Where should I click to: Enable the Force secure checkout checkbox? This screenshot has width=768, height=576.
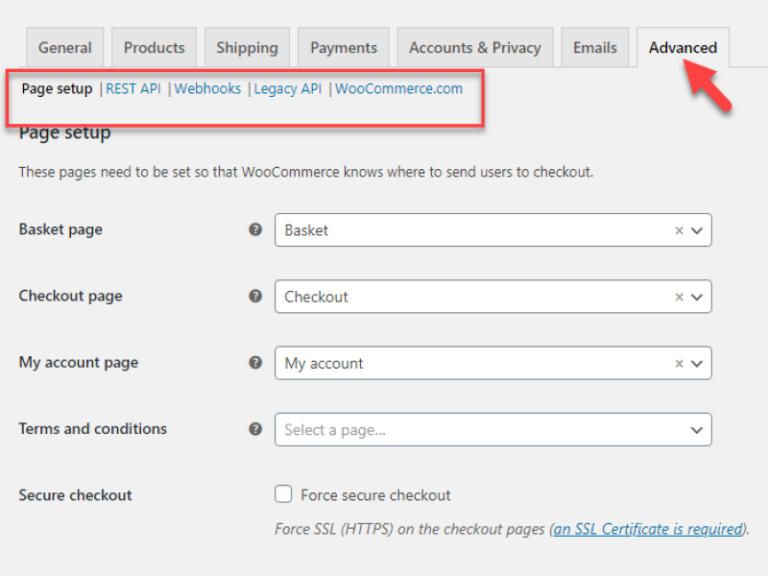coord(283,495)
